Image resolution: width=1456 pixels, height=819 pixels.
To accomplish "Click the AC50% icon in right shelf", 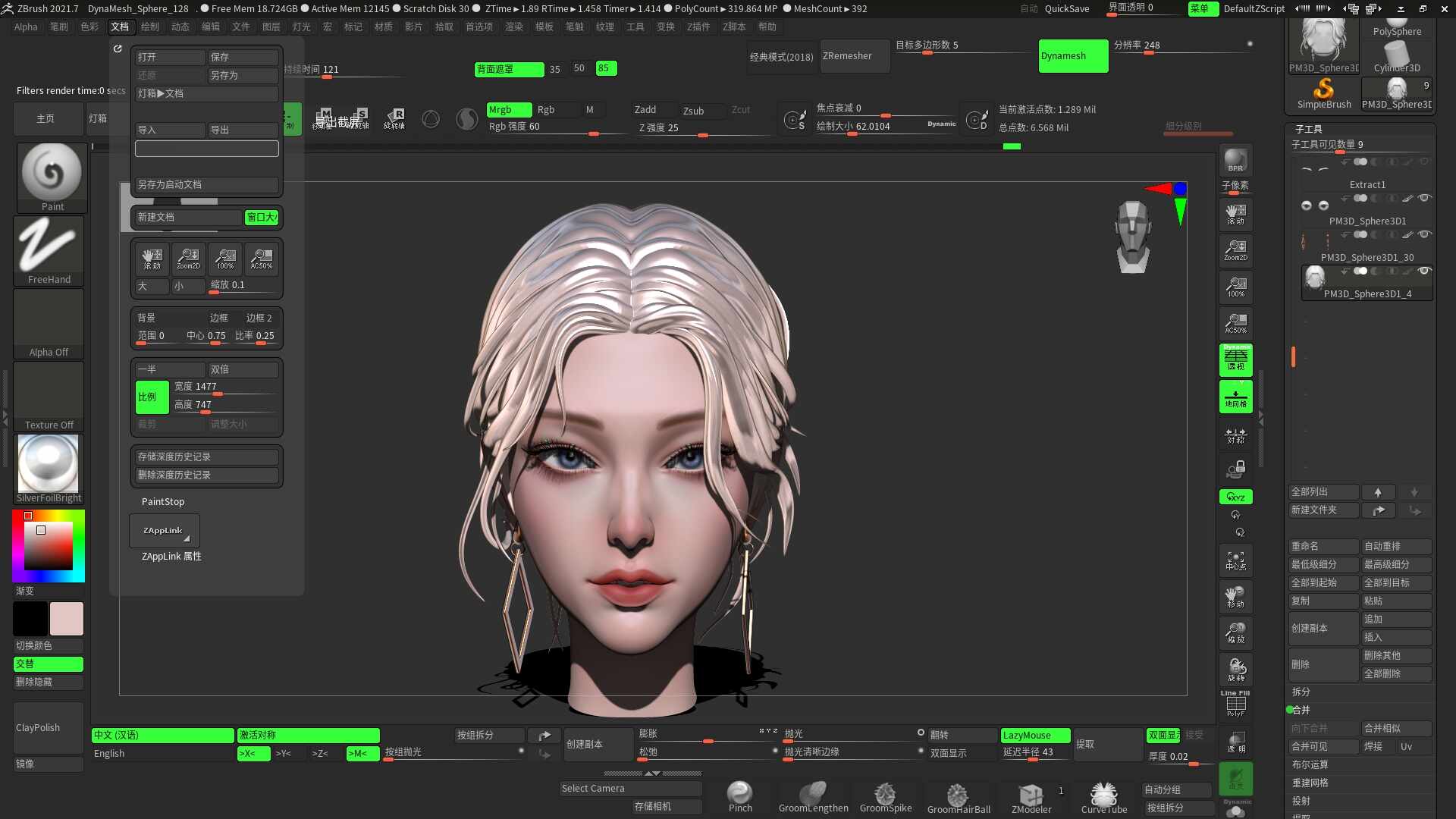I will [1235, 323].
